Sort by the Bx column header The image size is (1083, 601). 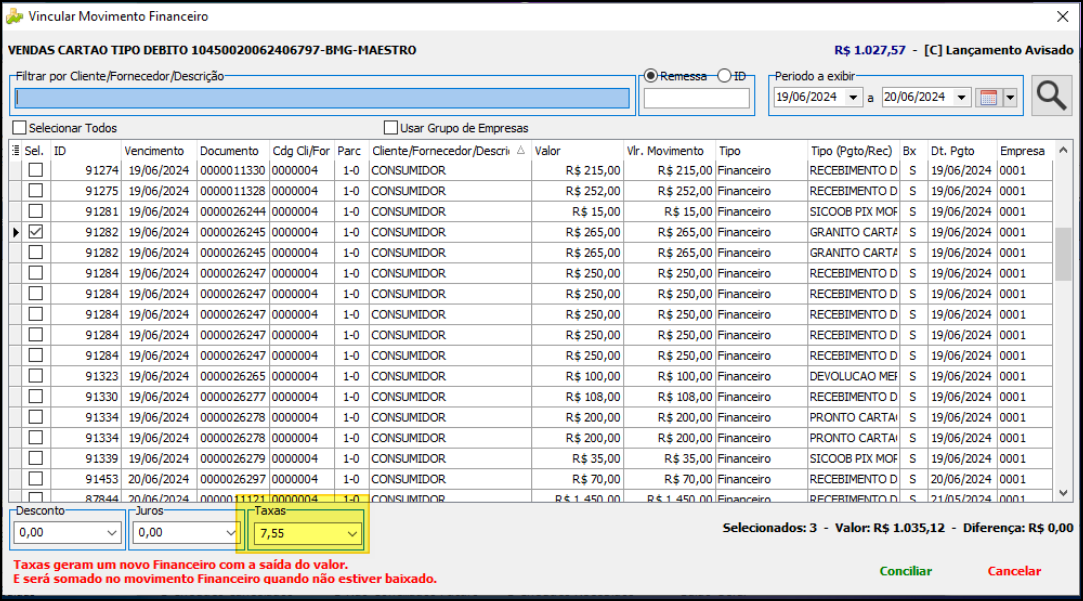coord(912,151)
